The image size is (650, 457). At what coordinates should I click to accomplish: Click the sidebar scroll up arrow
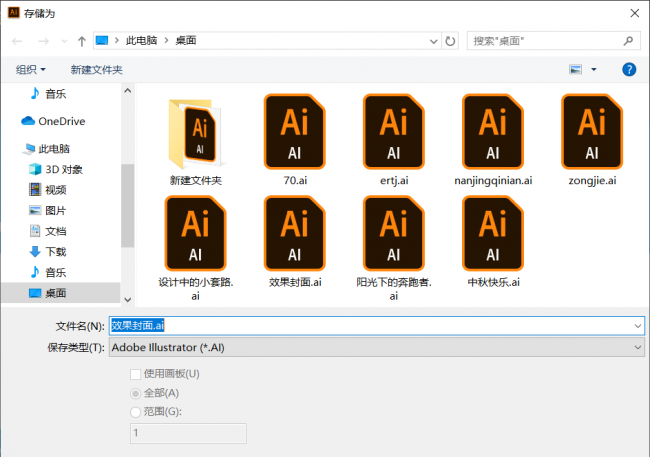(128, 91)
